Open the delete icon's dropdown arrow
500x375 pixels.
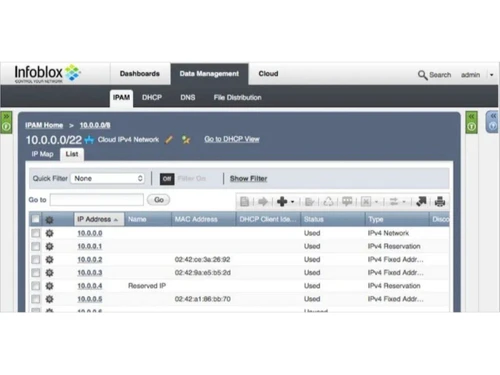376,202
